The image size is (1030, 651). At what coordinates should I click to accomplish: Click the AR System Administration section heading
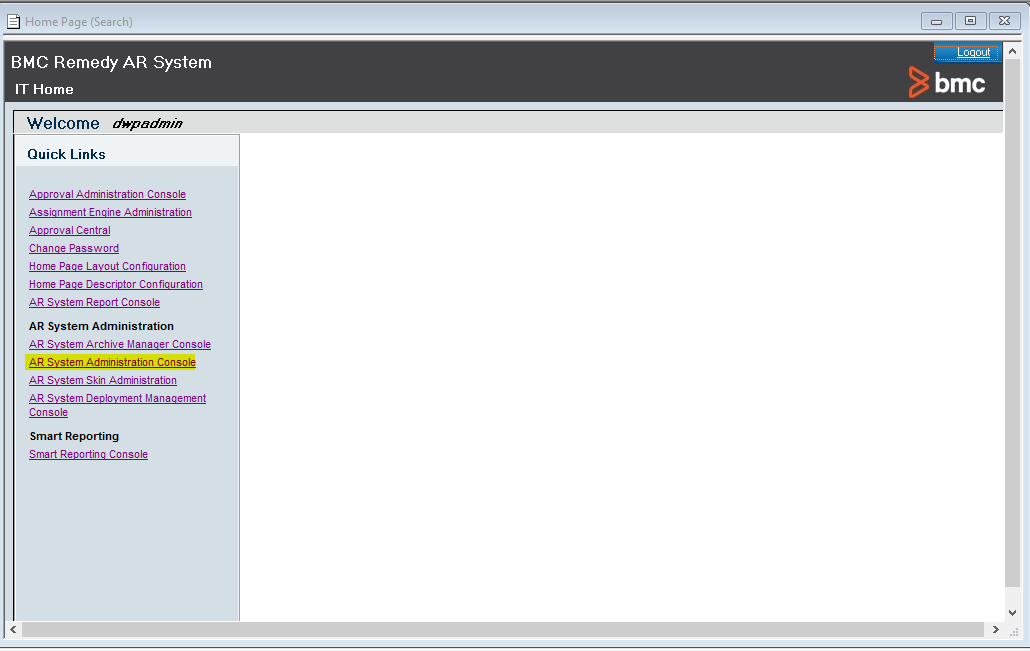click(x=101, y=326)
